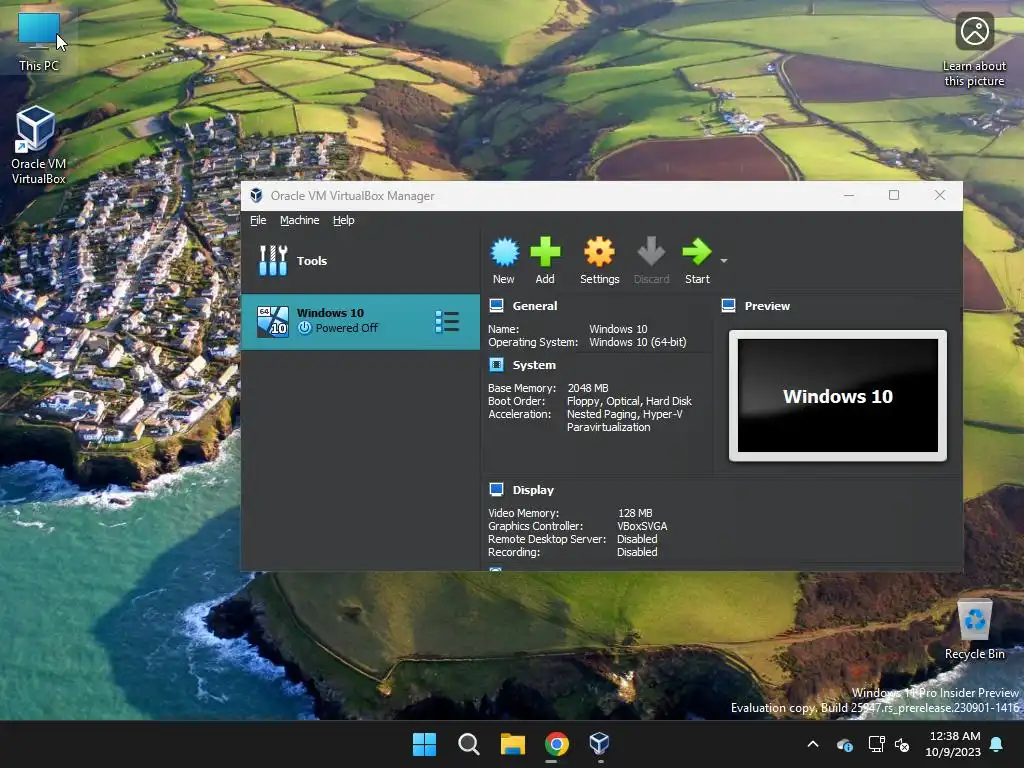Image resolution: width=1024 pixels, height=768 pixels.
Task: Click the Operating System value Windows 10 (64-bit)
Action: click(x=637, y=342)
